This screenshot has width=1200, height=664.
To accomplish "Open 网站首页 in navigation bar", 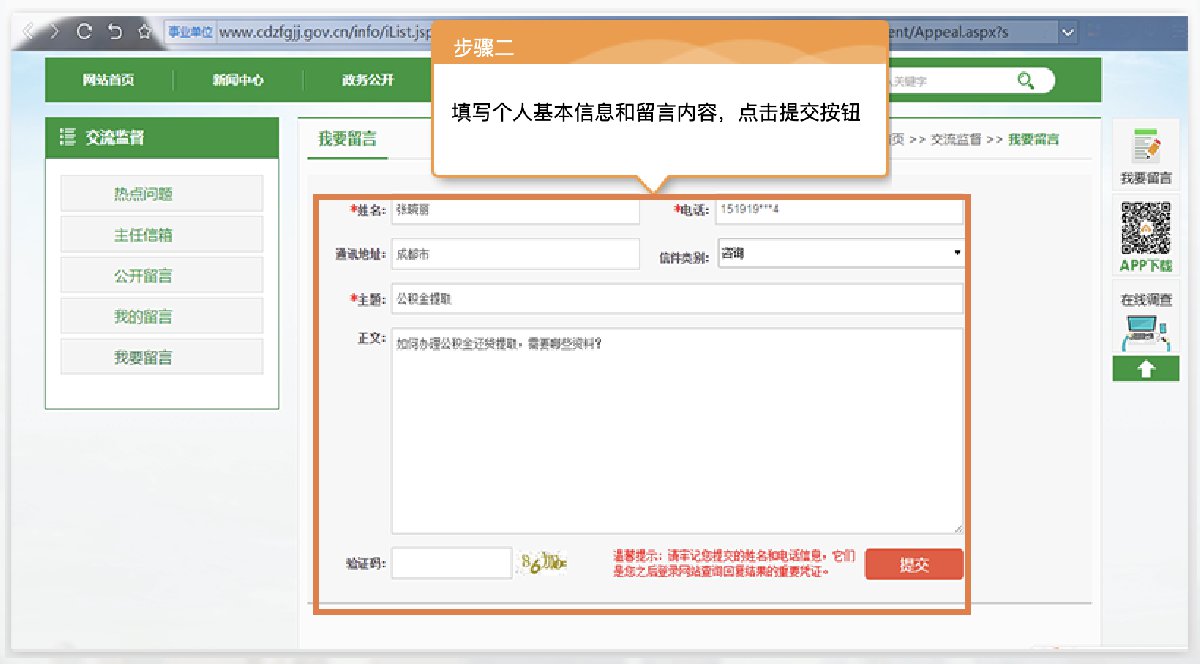I will [x=108, y=81].
